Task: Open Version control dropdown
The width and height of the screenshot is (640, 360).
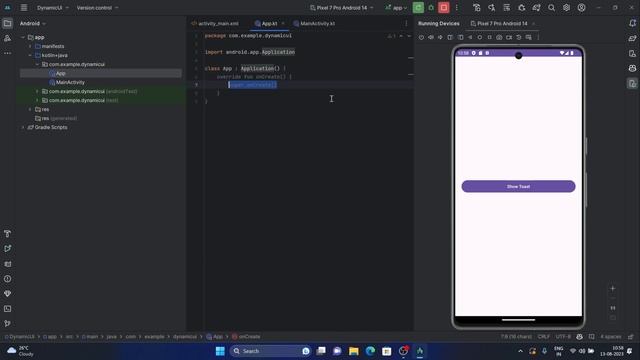Action: [97, 8]
